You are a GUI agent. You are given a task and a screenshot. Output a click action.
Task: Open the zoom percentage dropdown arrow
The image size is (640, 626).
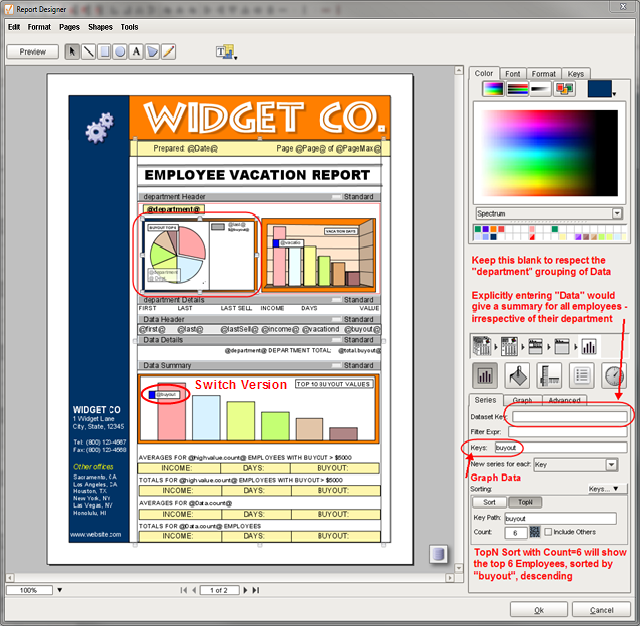(x=60, y=590)
